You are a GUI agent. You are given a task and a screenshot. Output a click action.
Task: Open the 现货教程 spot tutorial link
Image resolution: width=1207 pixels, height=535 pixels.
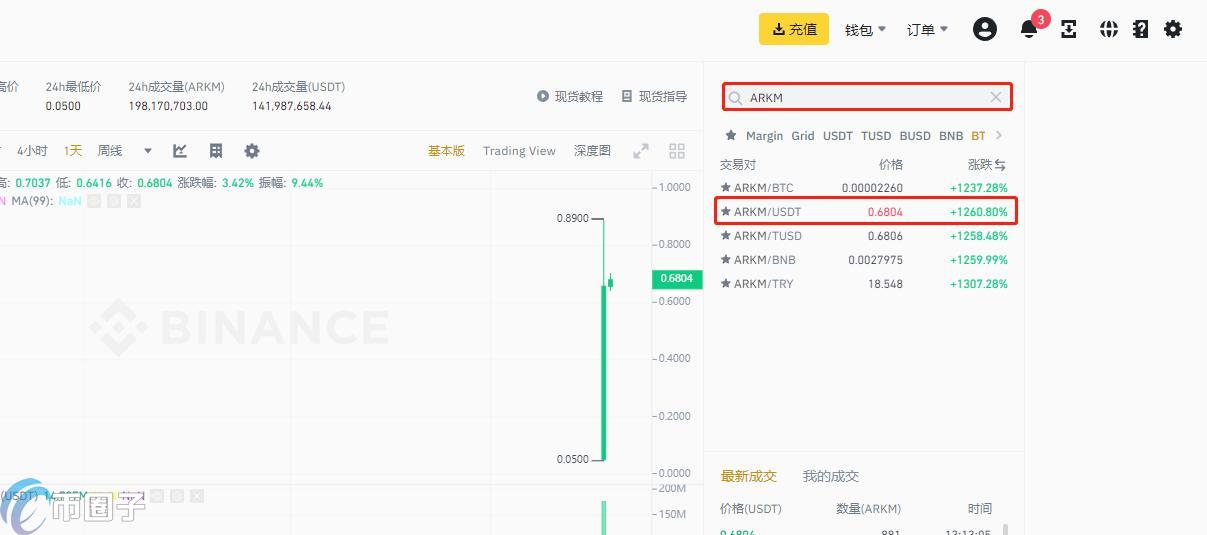coord(570,97)
